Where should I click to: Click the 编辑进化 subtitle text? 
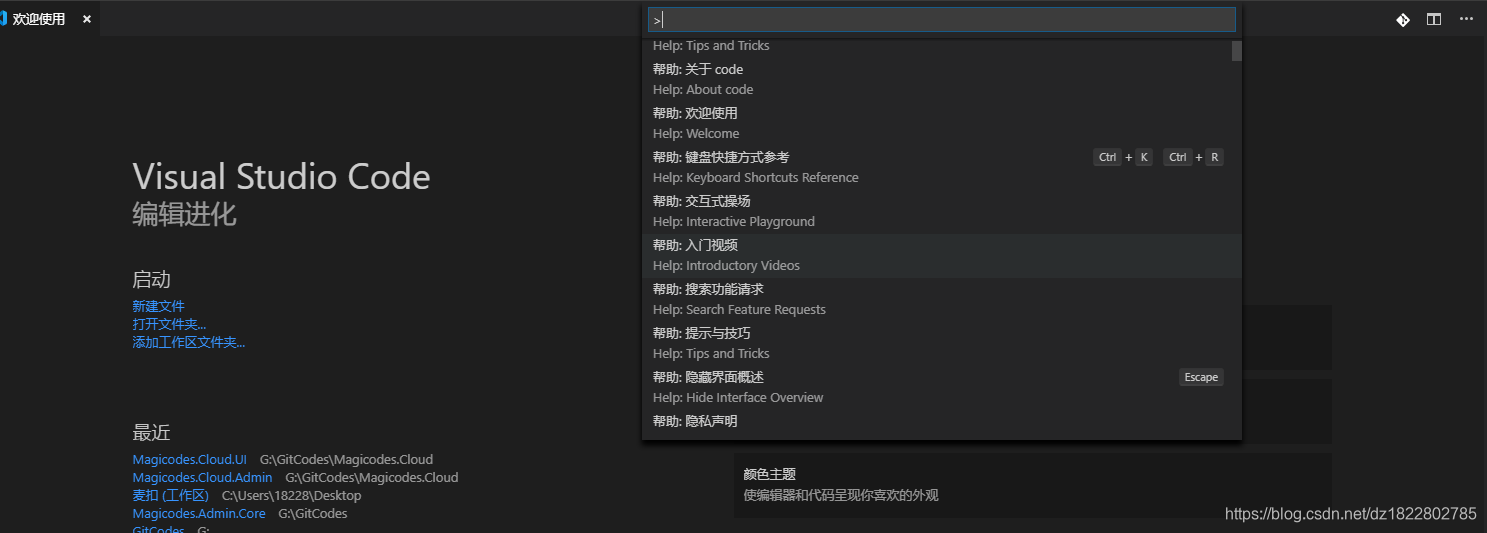click(184, 214)
